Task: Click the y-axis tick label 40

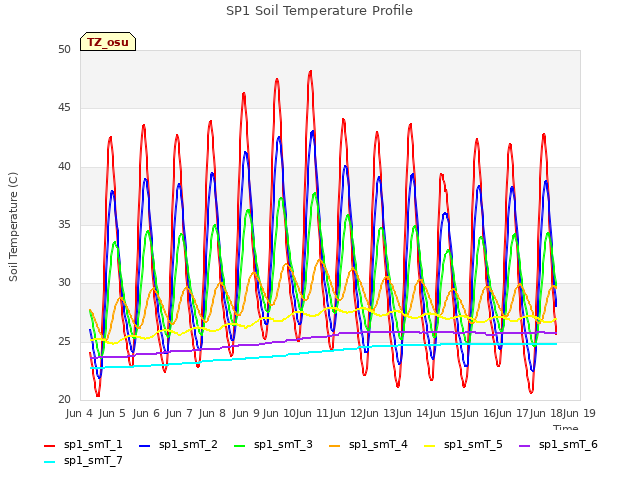Action: (64, 167)
